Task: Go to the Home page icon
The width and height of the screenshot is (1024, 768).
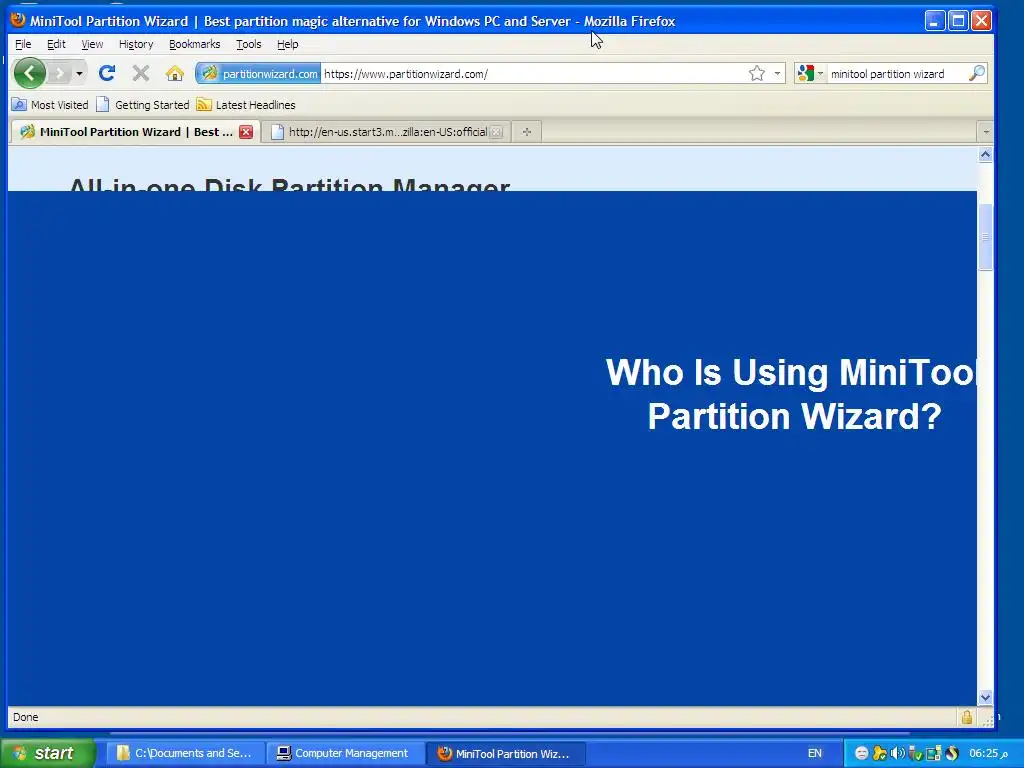Action: coord(174,73)
